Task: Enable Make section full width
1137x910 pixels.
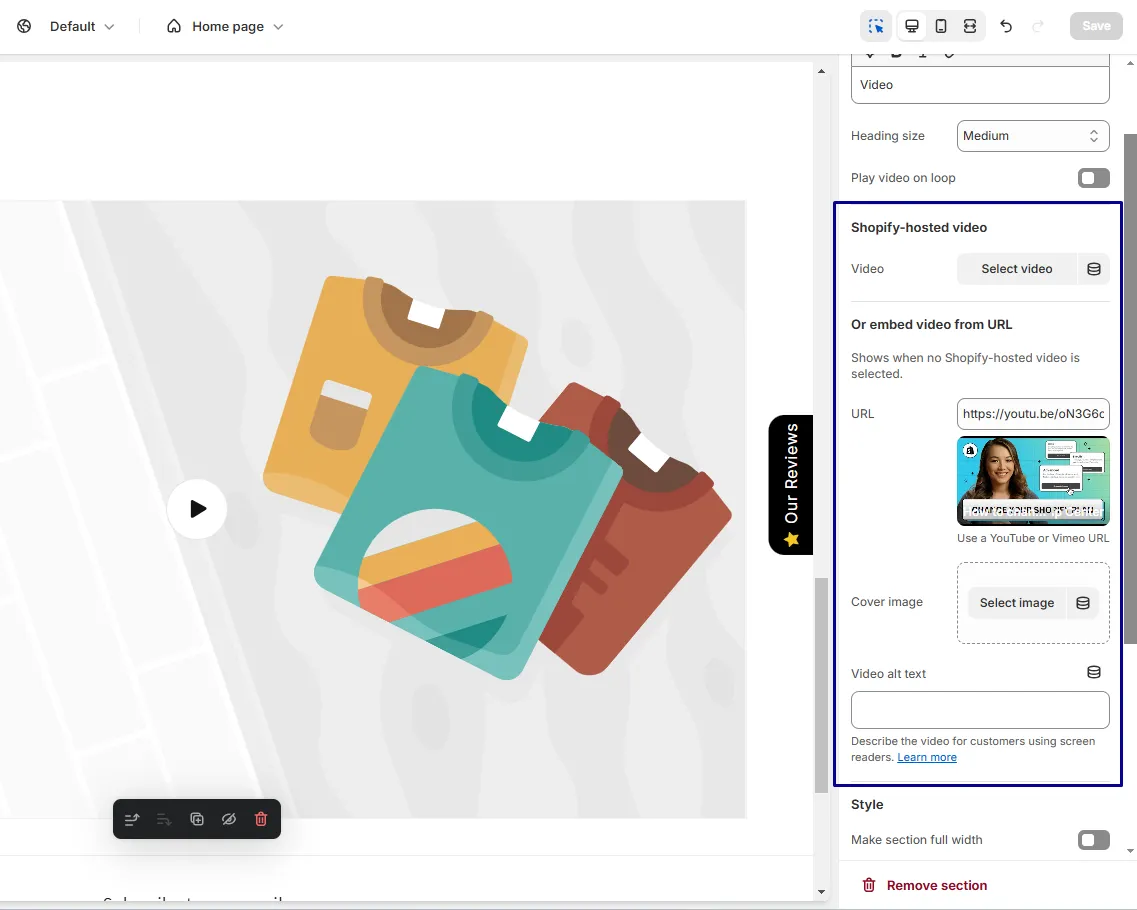Action: [1093, 840]
